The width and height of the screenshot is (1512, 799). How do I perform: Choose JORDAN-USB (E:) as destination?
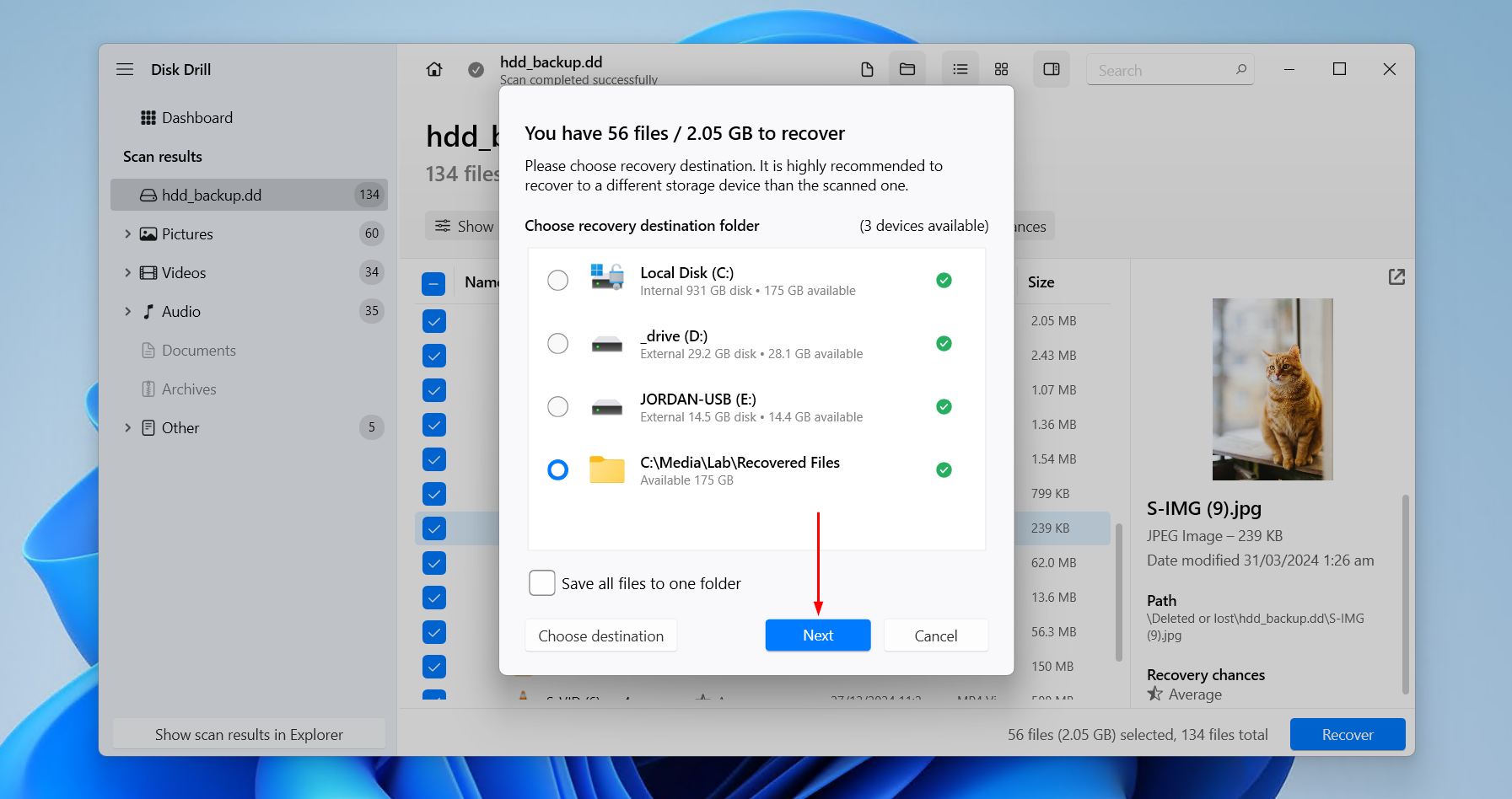point(557,407)
